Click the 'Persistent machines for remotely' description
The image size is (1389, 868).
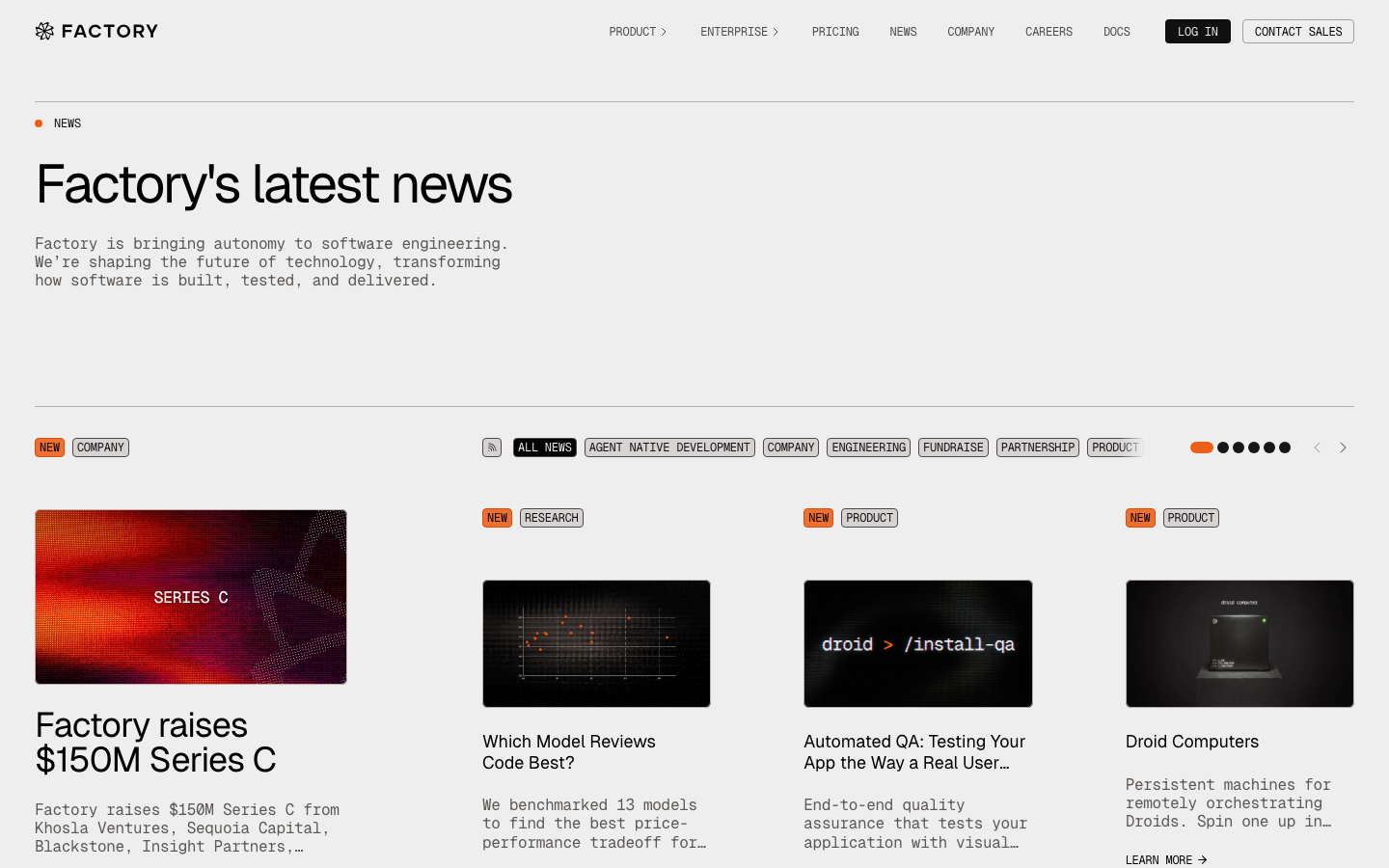pos(1228,803)
